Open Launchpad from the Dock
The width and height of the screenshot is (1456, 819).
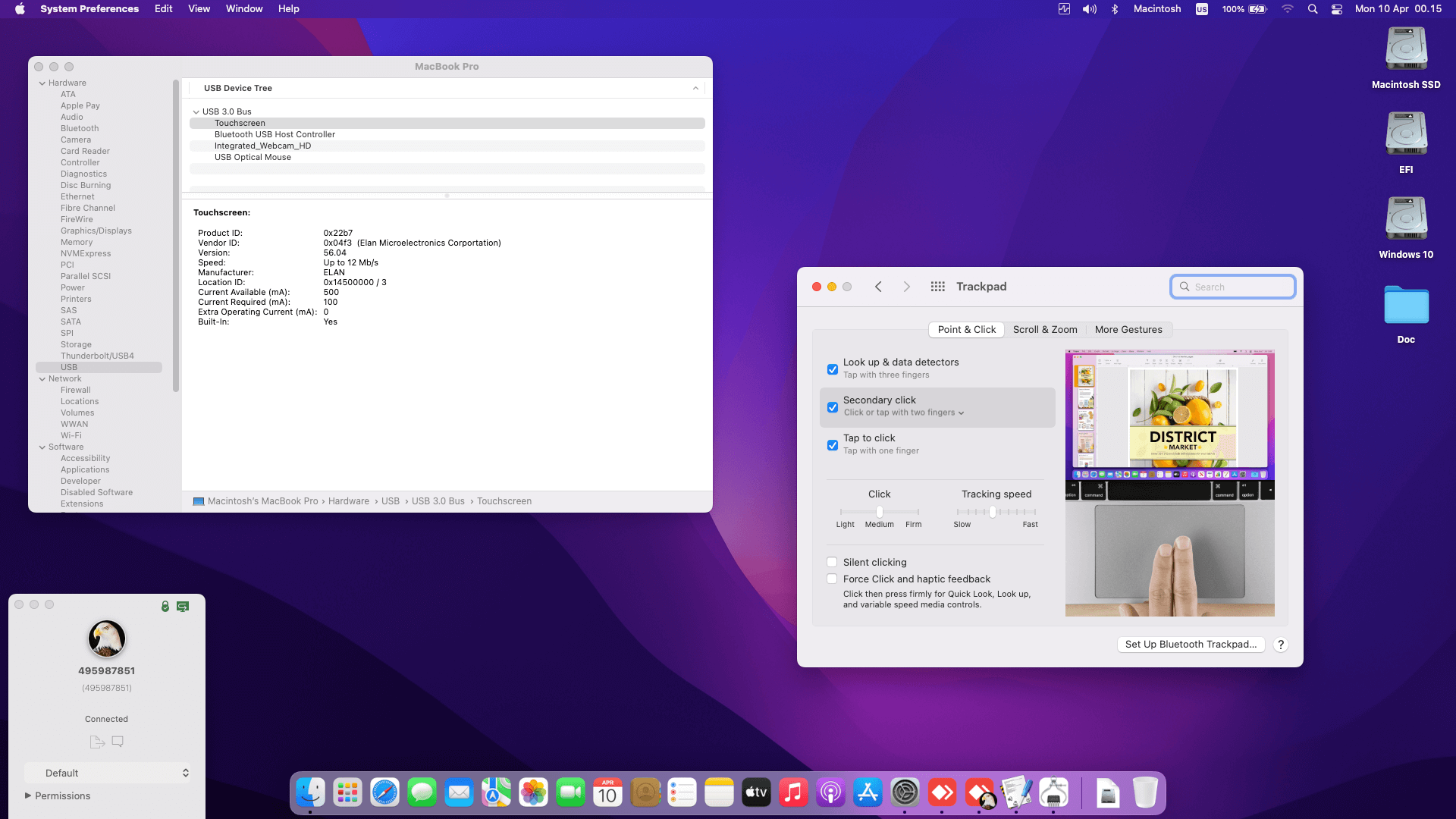point(347,793)
